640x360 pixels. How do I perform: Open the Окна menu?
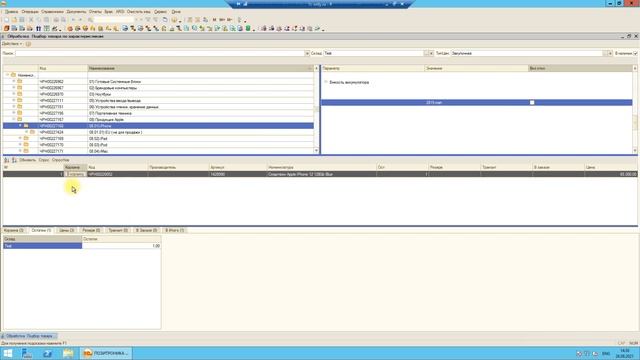point(176,12)
